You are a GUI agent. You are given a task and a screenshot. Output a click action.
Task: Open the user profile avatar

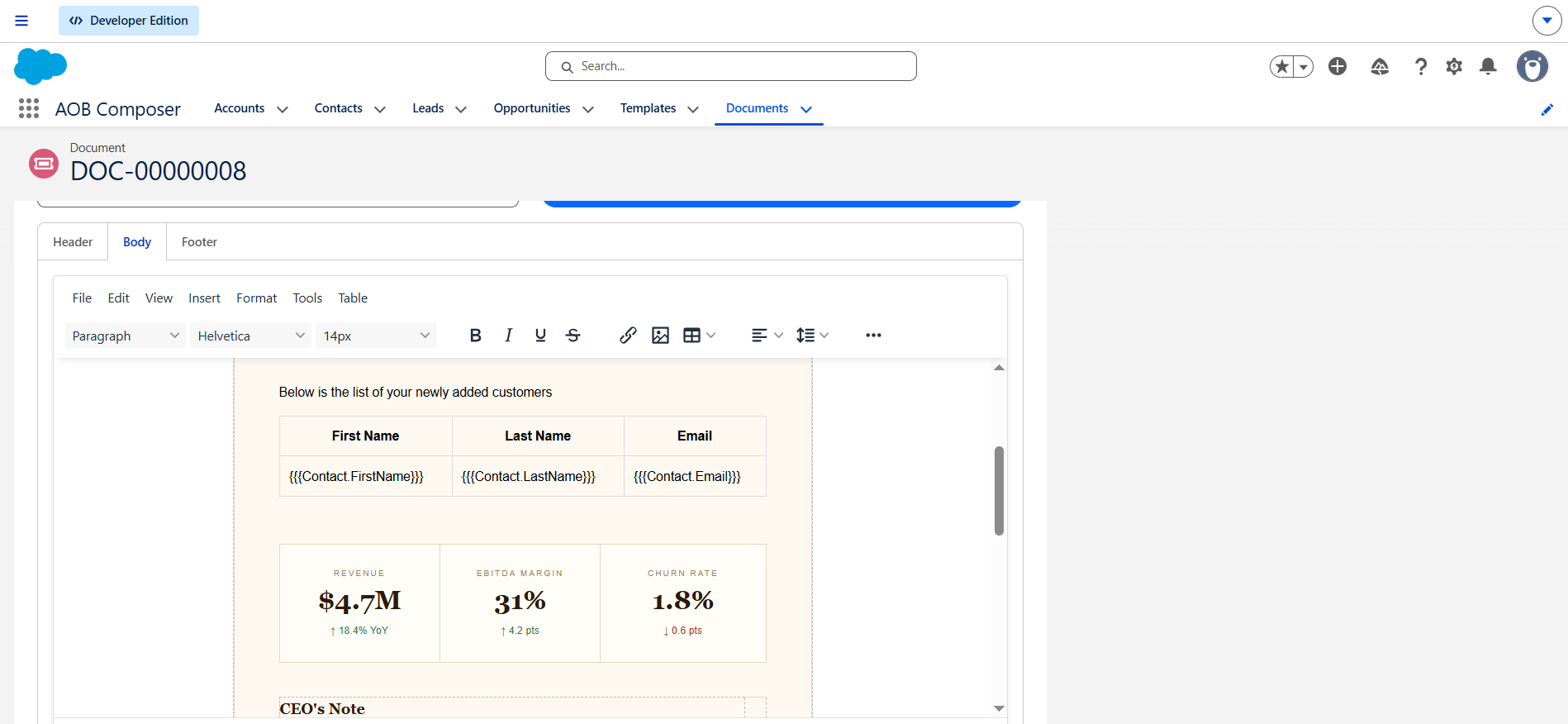point(1532,66)
